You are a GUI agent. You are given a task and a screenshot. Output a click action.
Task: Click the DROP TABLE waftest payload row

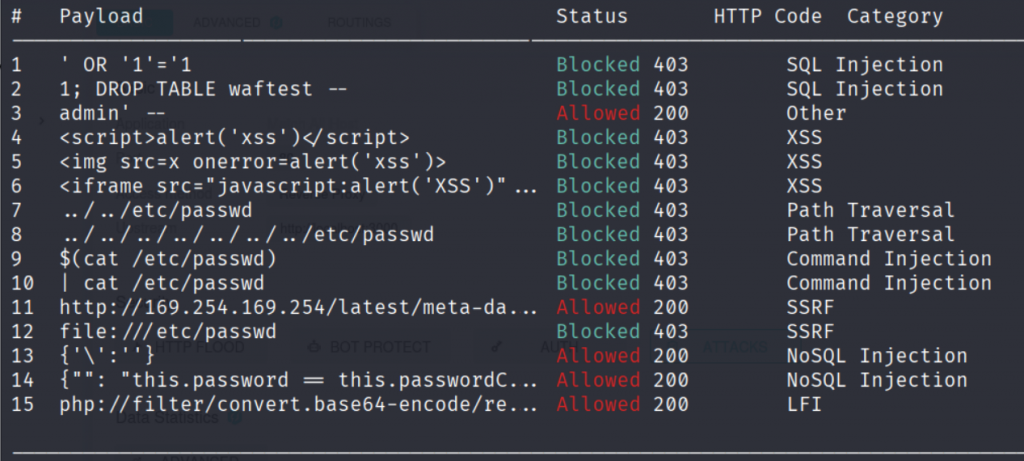203,89
